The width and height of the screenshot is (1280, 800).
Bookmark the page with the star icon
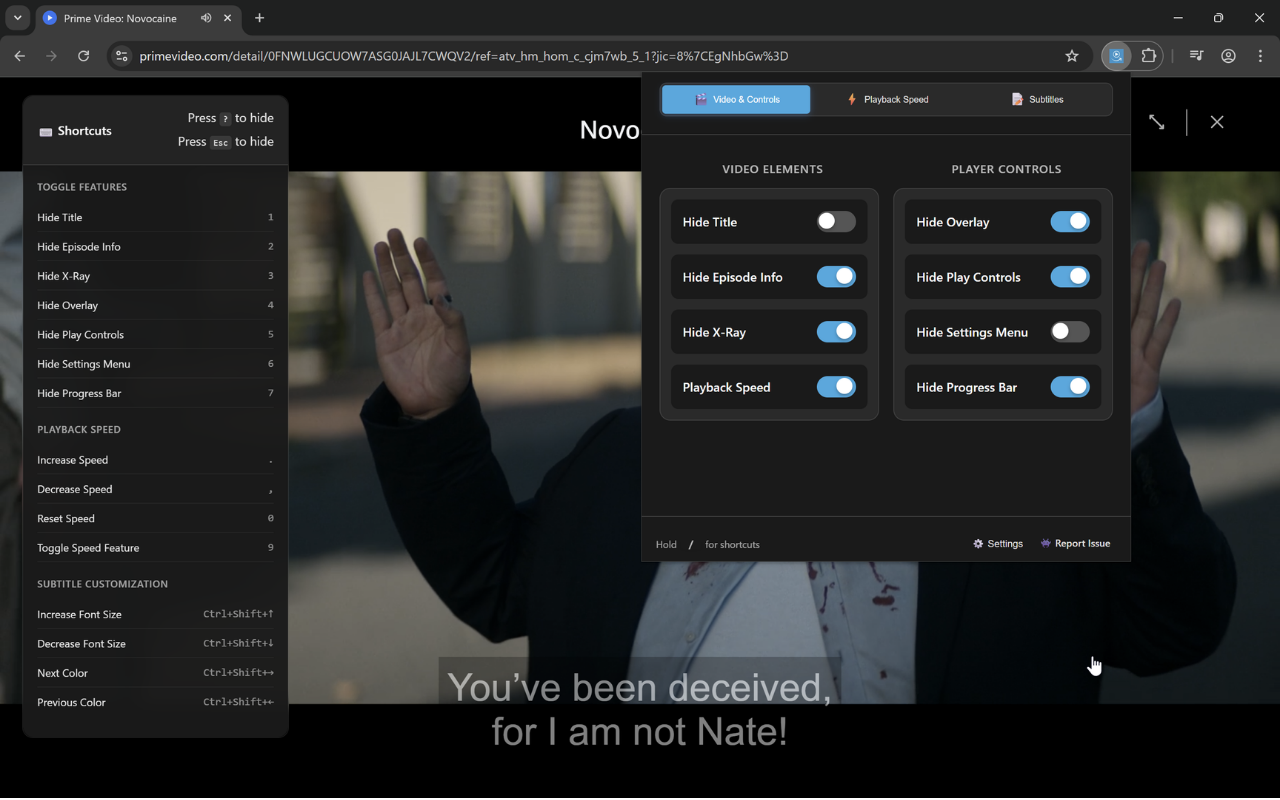[x=1072, y=56]
